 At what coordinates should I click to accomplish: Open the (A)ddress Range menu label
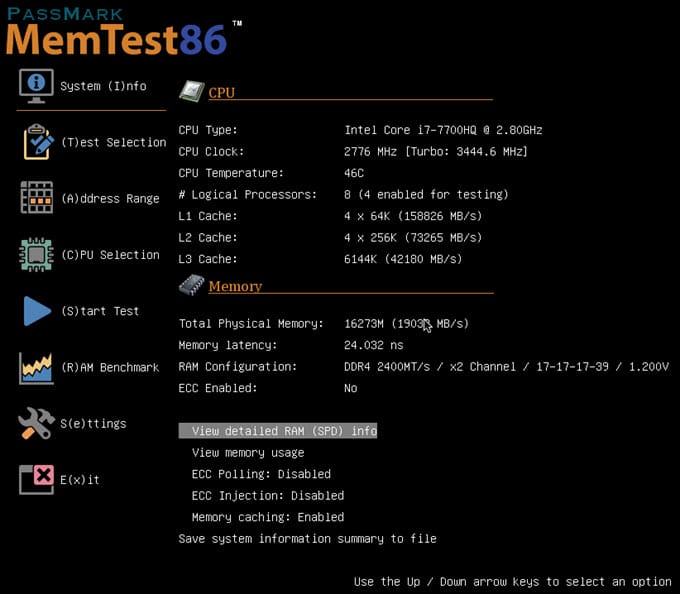(110, 199)
